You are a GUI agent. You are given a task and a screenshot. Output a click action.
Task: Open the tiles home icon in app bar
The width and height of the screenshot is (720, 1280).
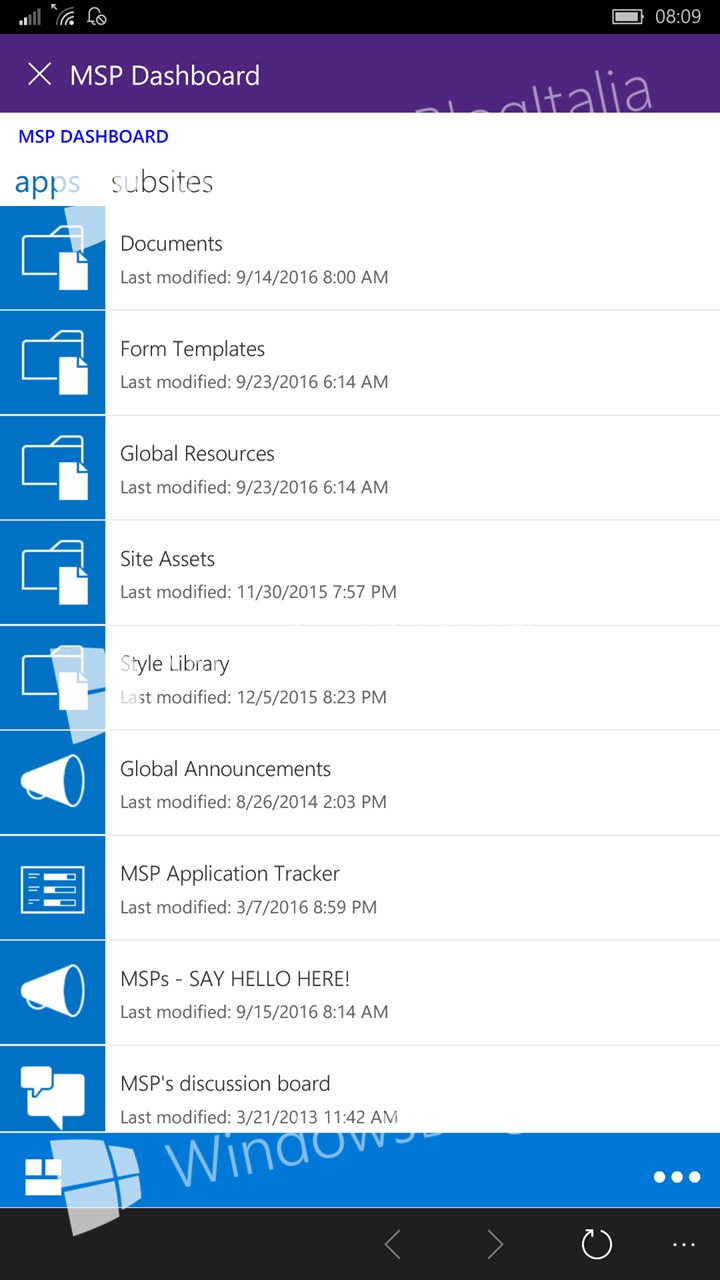(43, 1177)
